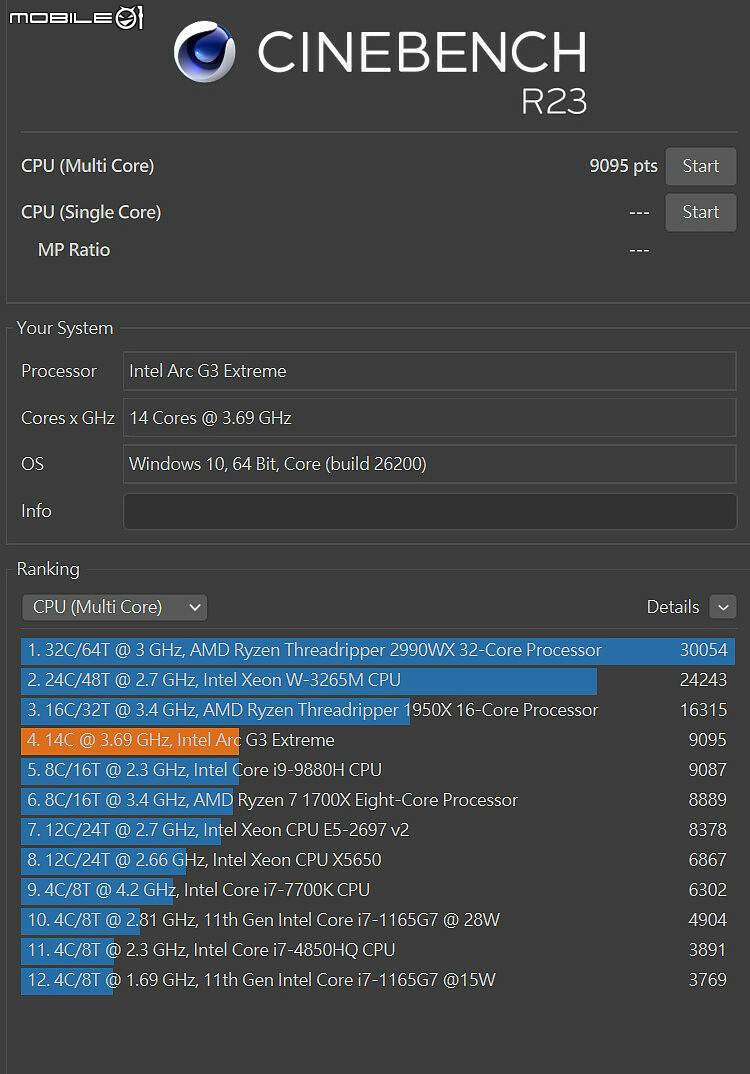Select ranking row Ryzen 7 1700X

pyautogui.click(x=378, y=800)
